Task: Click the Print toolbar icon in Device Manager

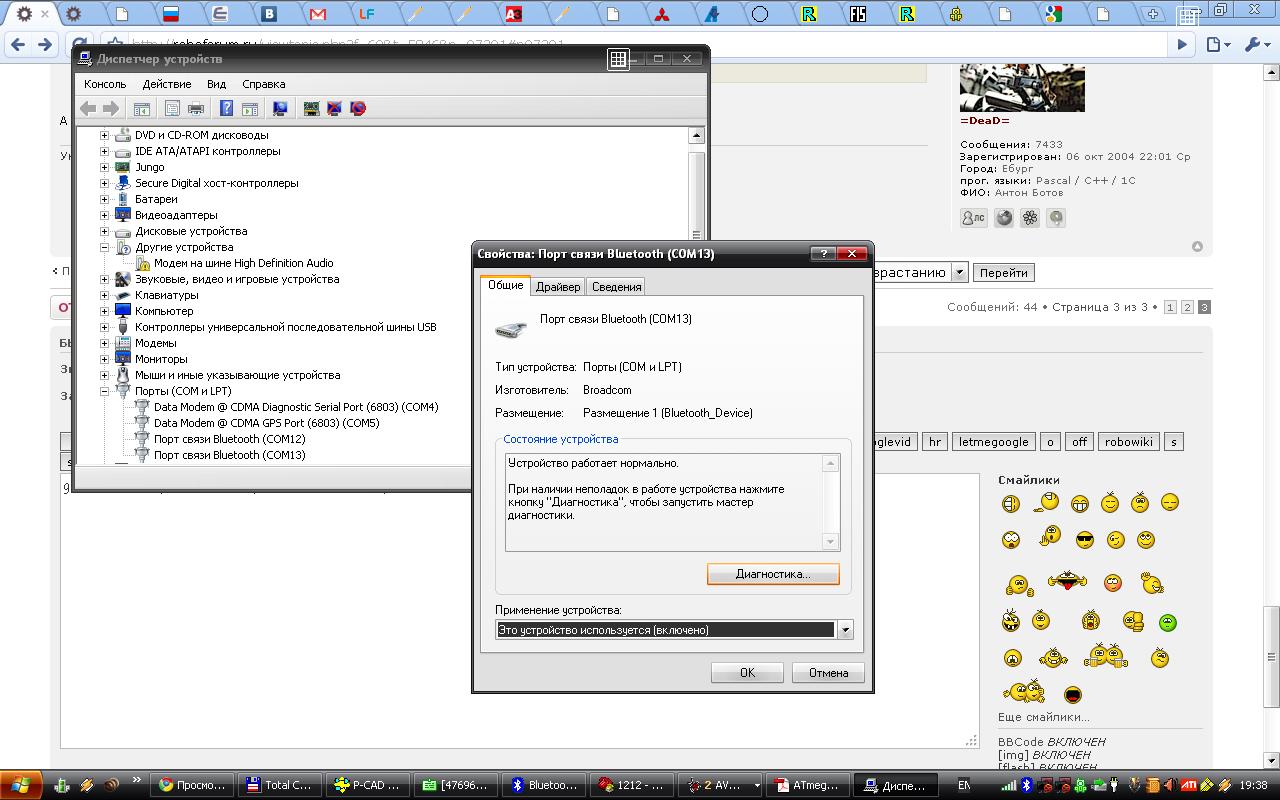Action: click(x=196, y=108)
